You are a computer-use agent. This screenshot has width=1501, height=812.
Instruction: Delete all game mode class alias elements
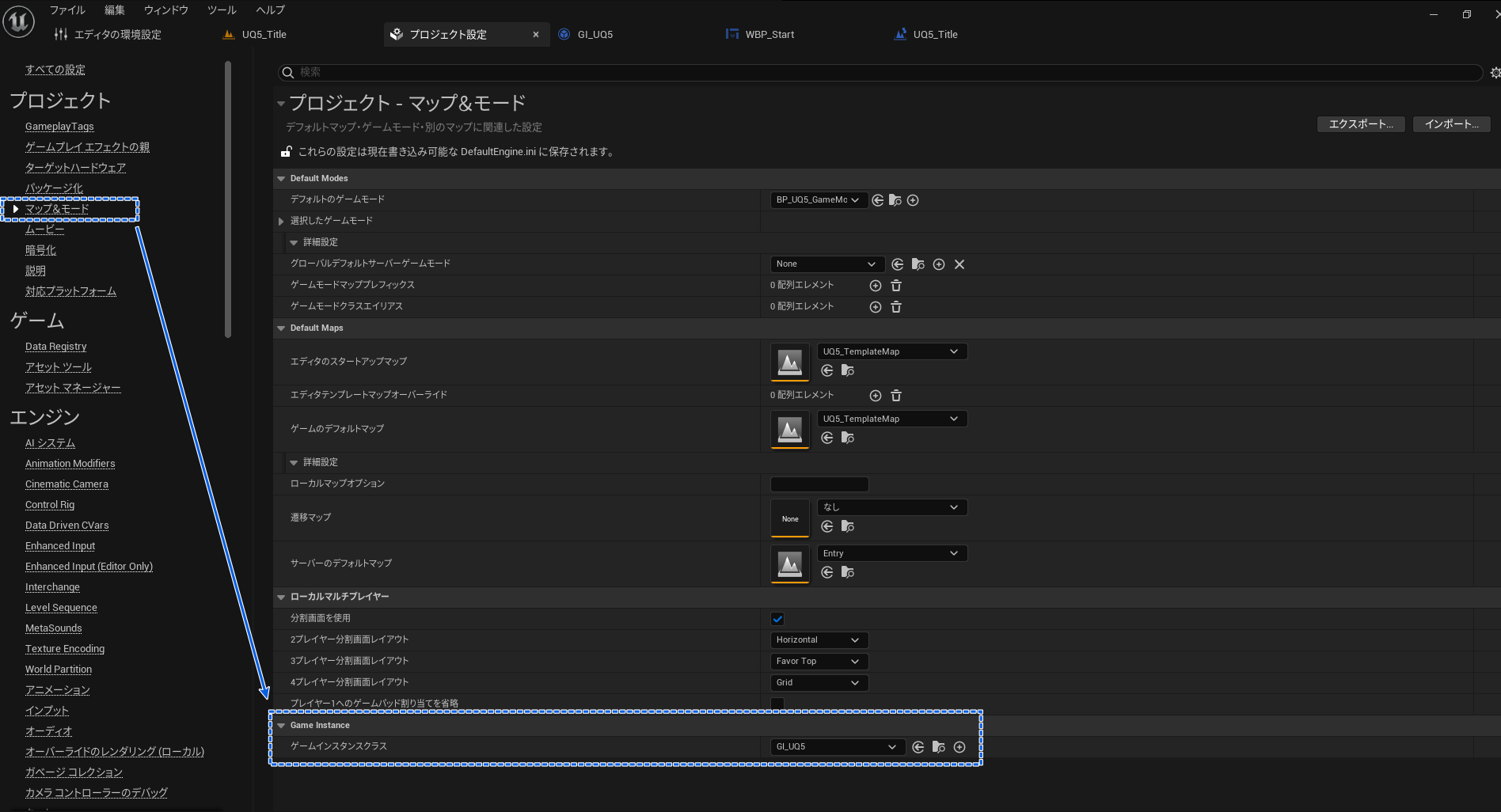click(896, 307)
